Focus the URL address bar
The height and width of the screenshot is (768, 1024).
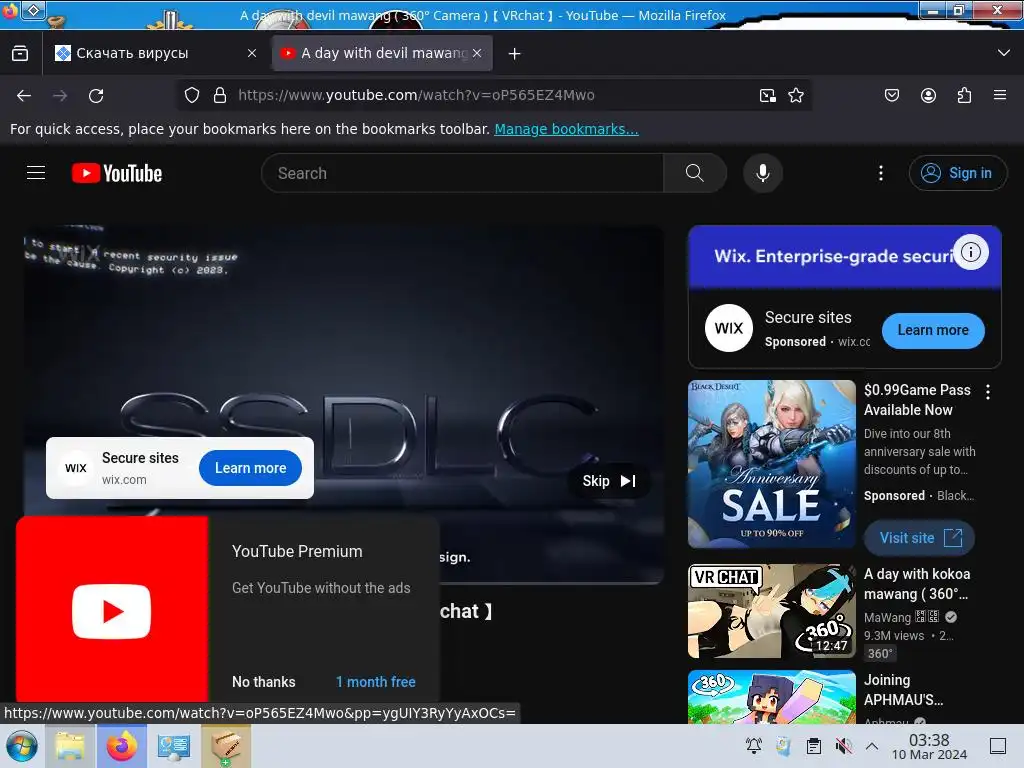tap(493, 95)
